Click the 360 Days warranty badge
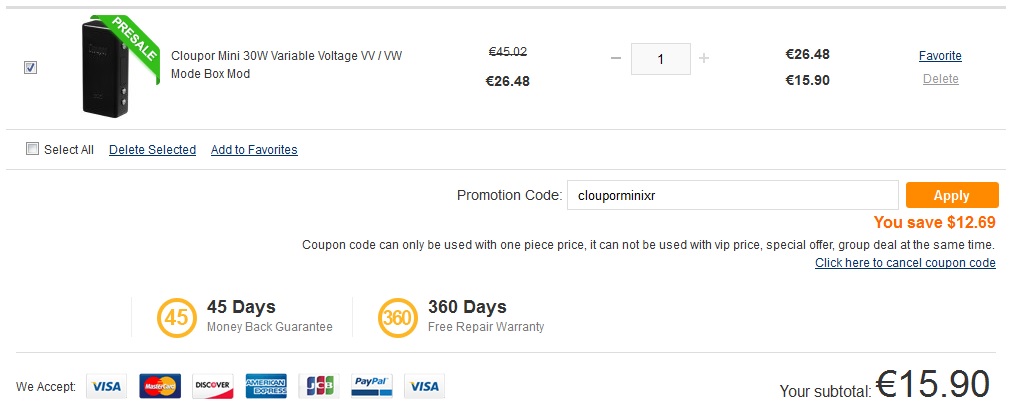The image size is (1018, 416). click(397, 318)
